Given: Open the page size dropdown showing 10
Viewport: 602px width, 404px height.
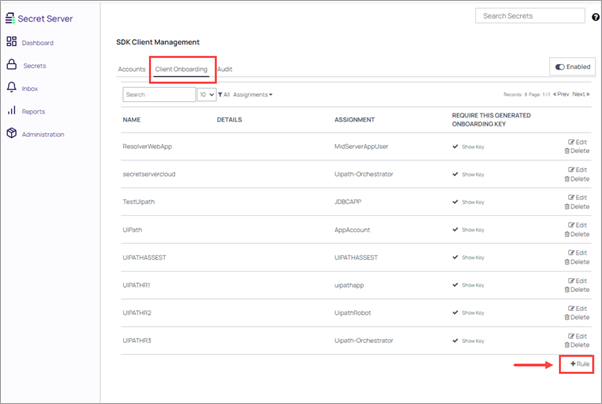Looking at the screenshot, I should tap(207, 94).
